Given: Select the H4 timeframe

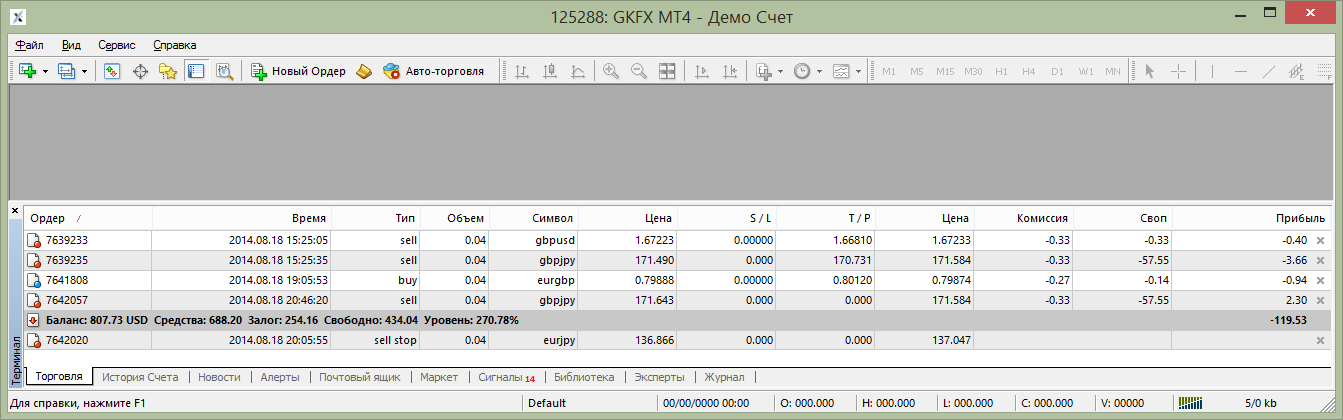Looking at the screenshot, I should point(1029,71).
